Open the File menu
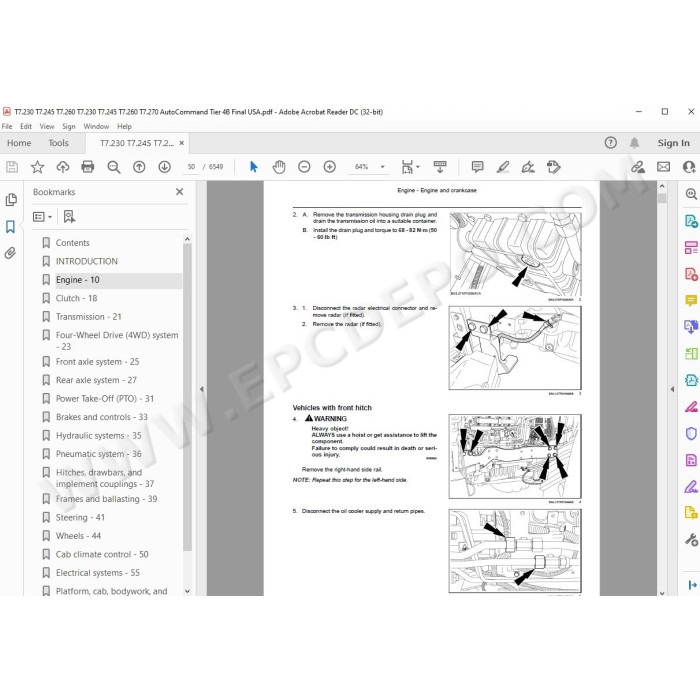This screenshot has width=700, height=700. [7, 126]
